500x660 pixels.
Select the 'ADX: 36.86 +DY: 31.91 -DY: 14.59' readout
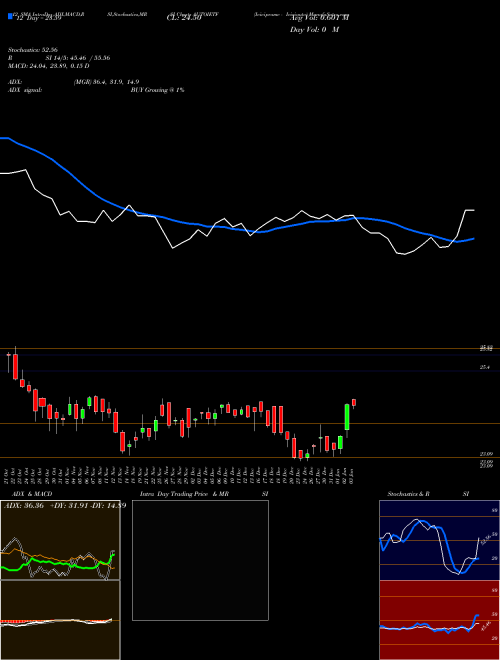[x=65, y=505]
